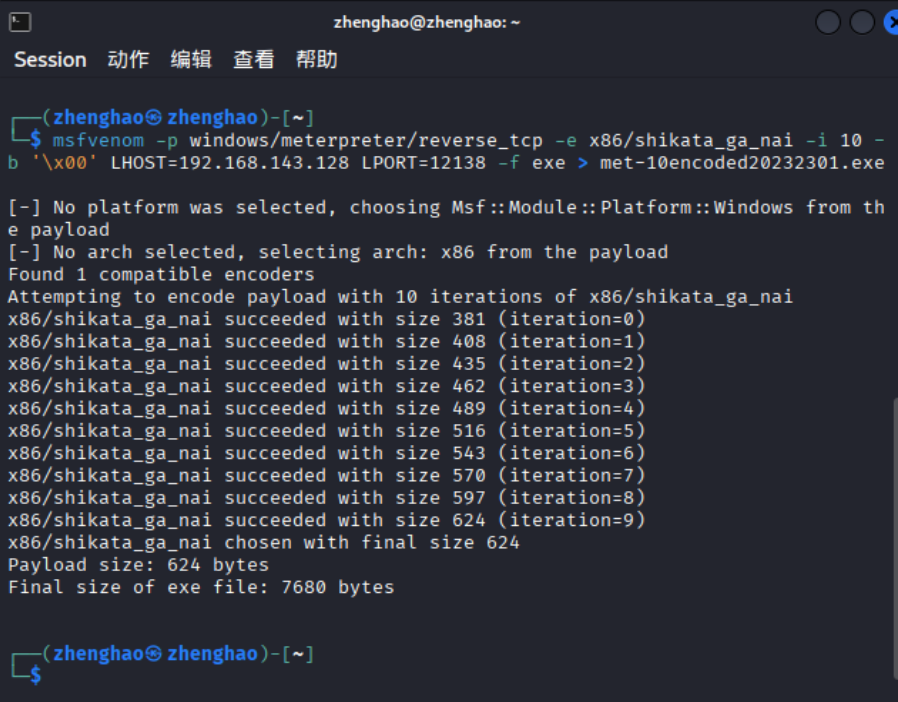Click the 'size 435 (iteration=2)' line

tap(326, 364)
